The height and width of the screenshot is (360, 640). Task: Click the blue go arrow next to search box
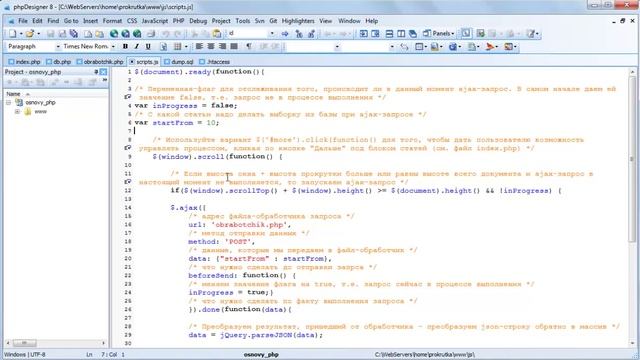[285, 34]
